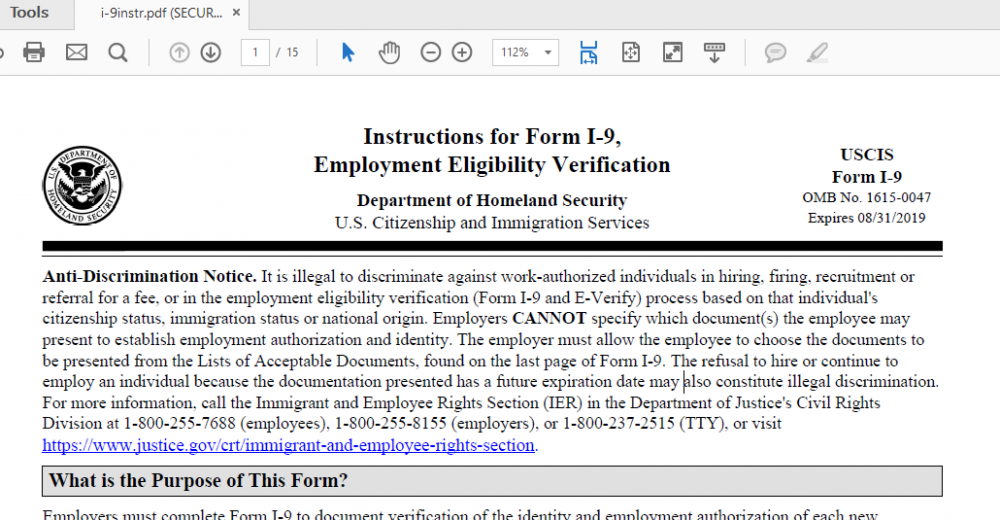Open the justice.gov immigrant rights link

tap(290, 445)
